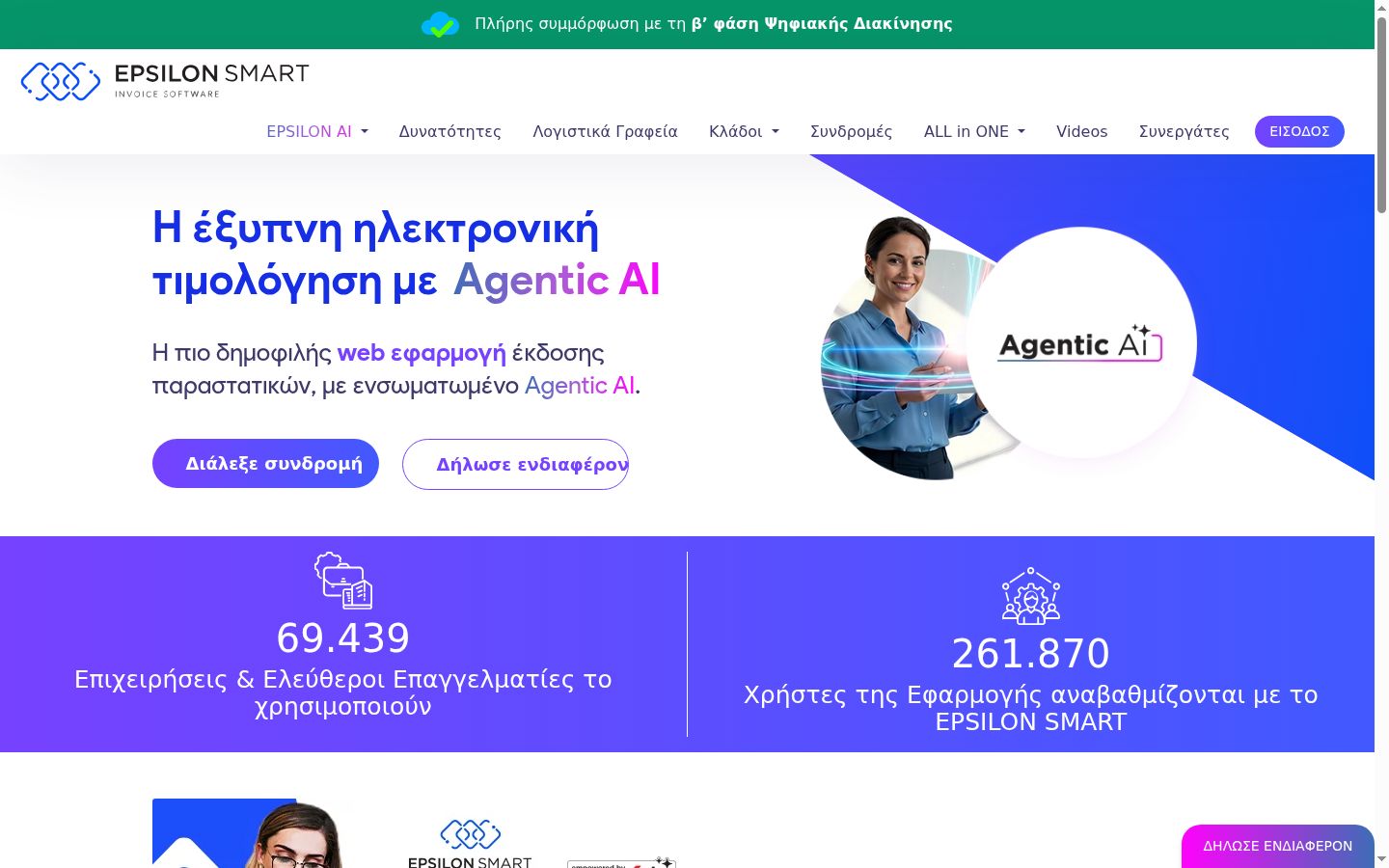Click the Διάλεξε συνδρομή button
The height and width of the screenshot is (868, 1389).
pyautogui.click(x=265, y=464)
